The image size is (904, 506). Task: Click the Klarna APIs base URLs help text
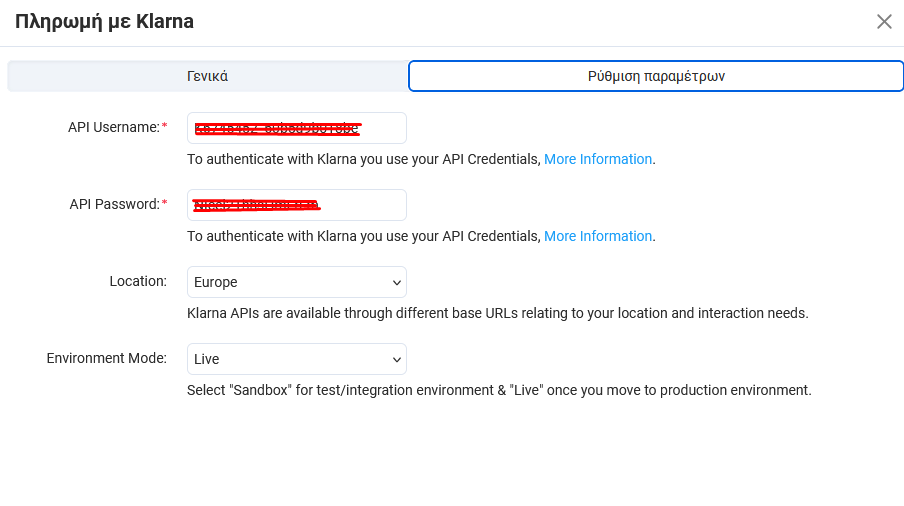[498, 313]
